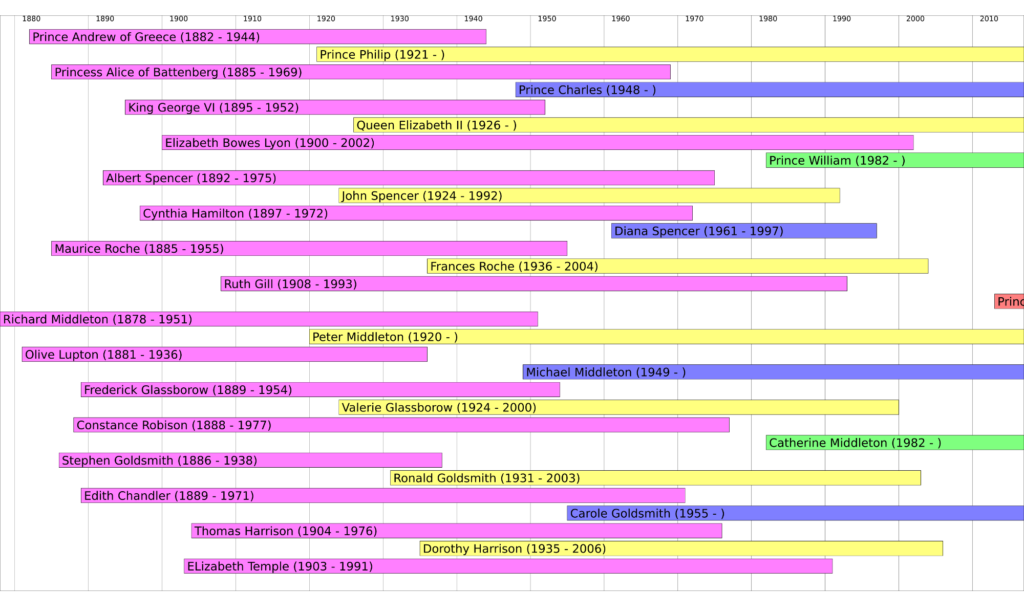Click the 1930 year label
This screenshot has width=1024, height=614.
(400, 19)
